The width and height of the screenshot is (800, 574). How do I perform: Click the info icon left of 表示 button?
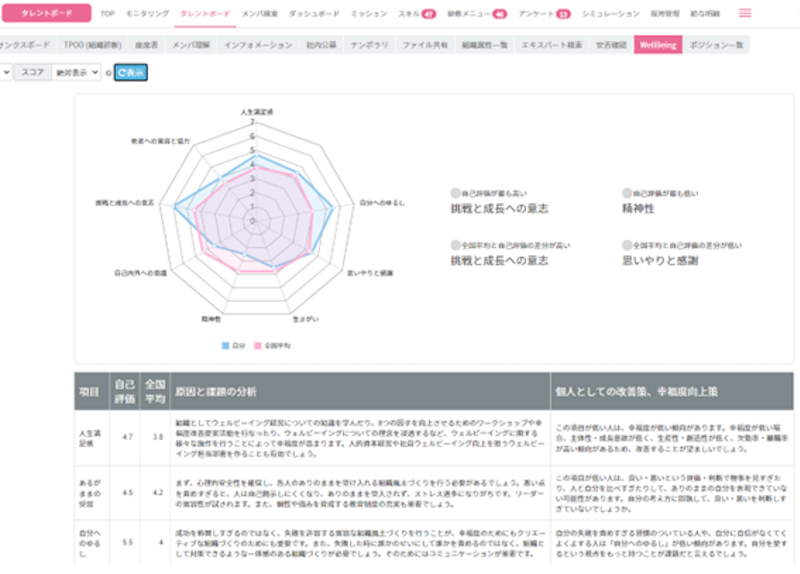click(108, 73)
